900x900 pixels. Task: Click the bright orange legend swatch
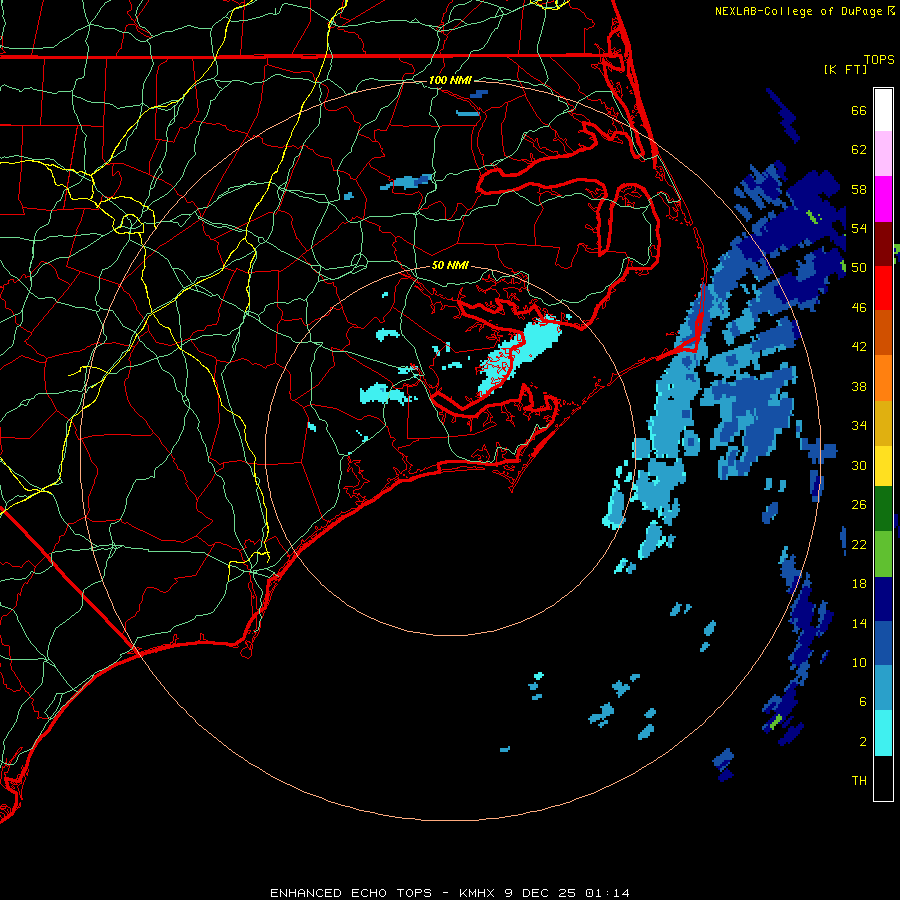[x=883, y=378]
